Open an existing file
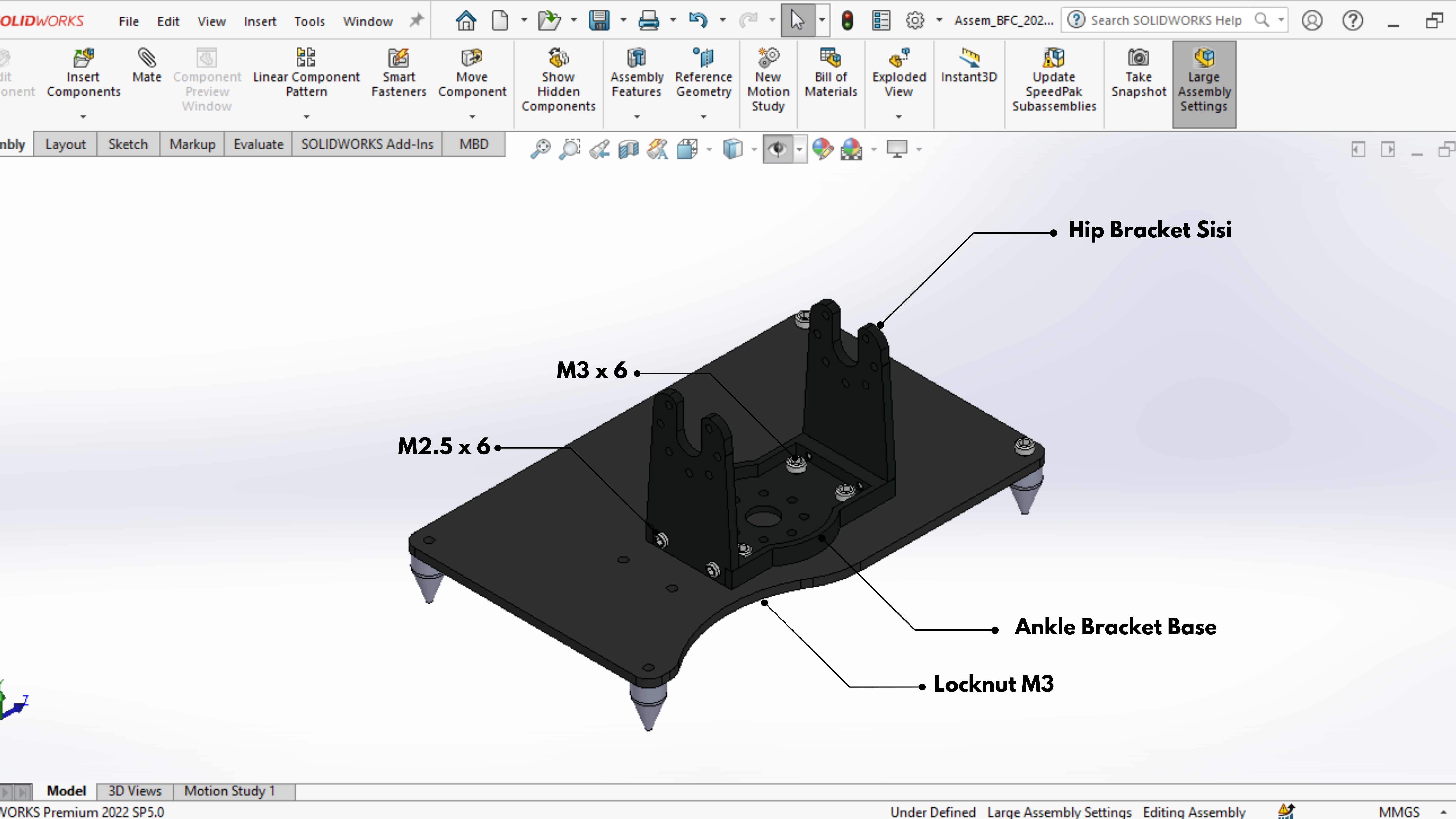This screenshot has height=819, width=1456. (549, 21)
